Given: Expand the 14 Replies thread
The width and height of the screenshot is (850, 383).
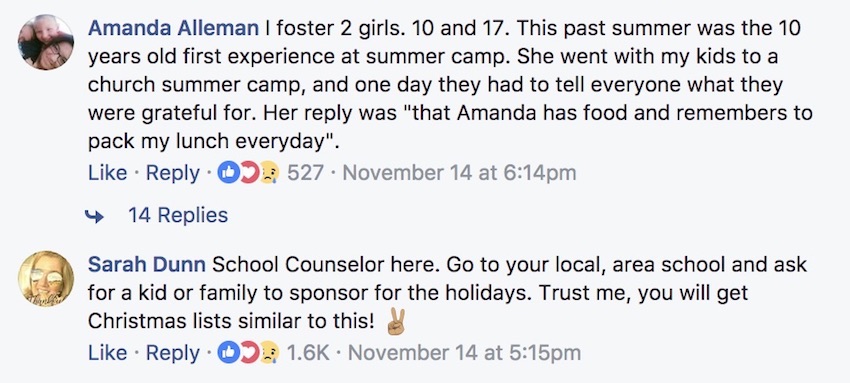Looking at the screenshot, I should pyautogui.click(x=178, y=215).
